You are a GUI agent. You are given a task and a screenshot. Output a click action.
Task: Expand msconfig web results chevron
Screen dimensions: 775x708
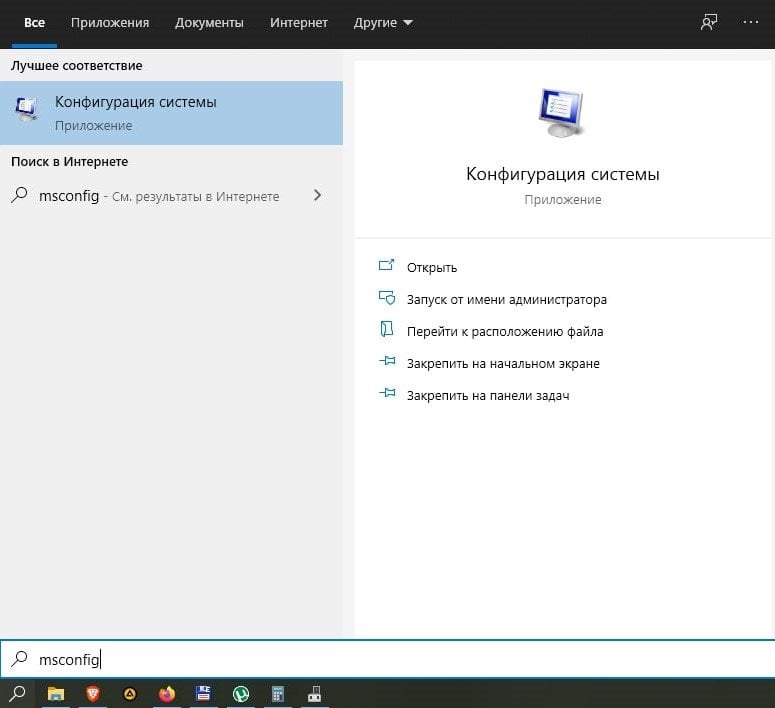click(x=317, y=195)
